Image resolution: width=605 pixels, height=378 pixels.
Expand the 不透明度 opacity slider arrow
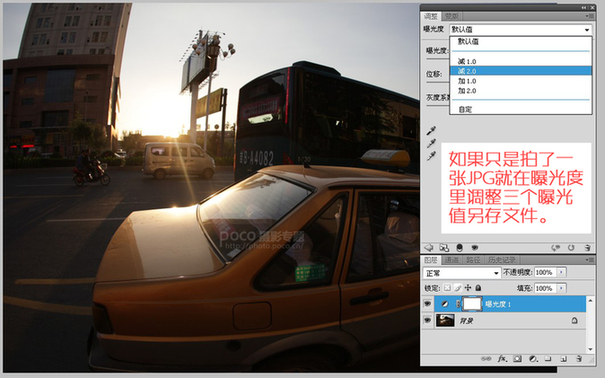(x=561, y=272)
